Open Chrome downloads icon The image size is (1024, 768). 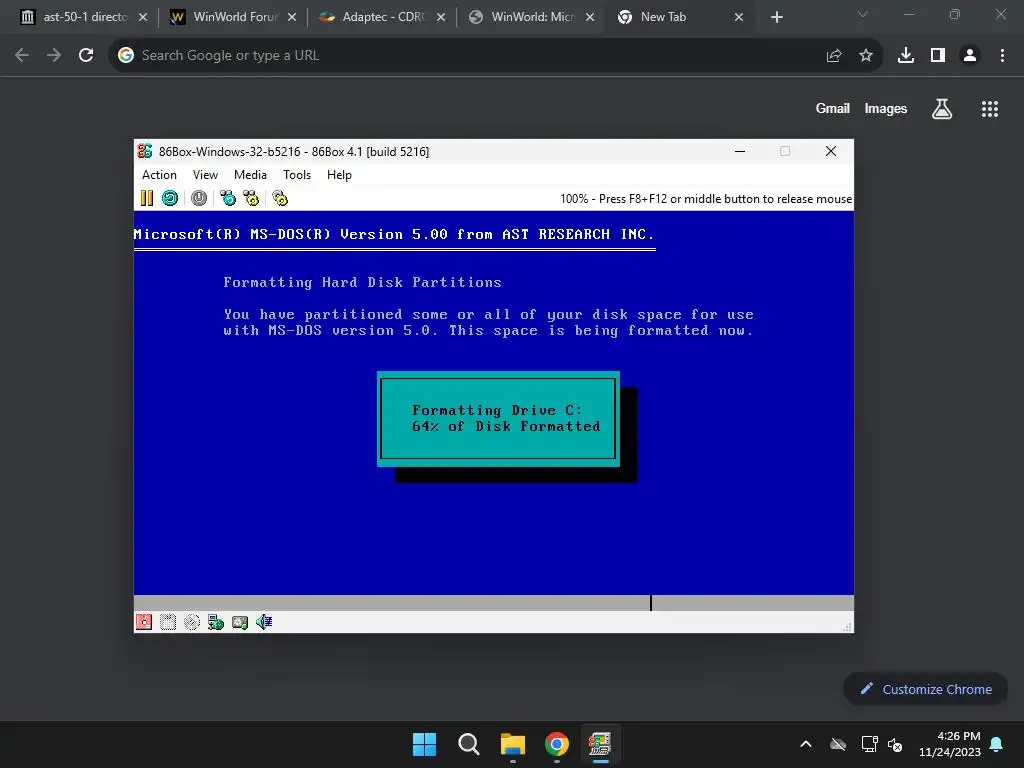pyautogui.click(x=906, y=56)
